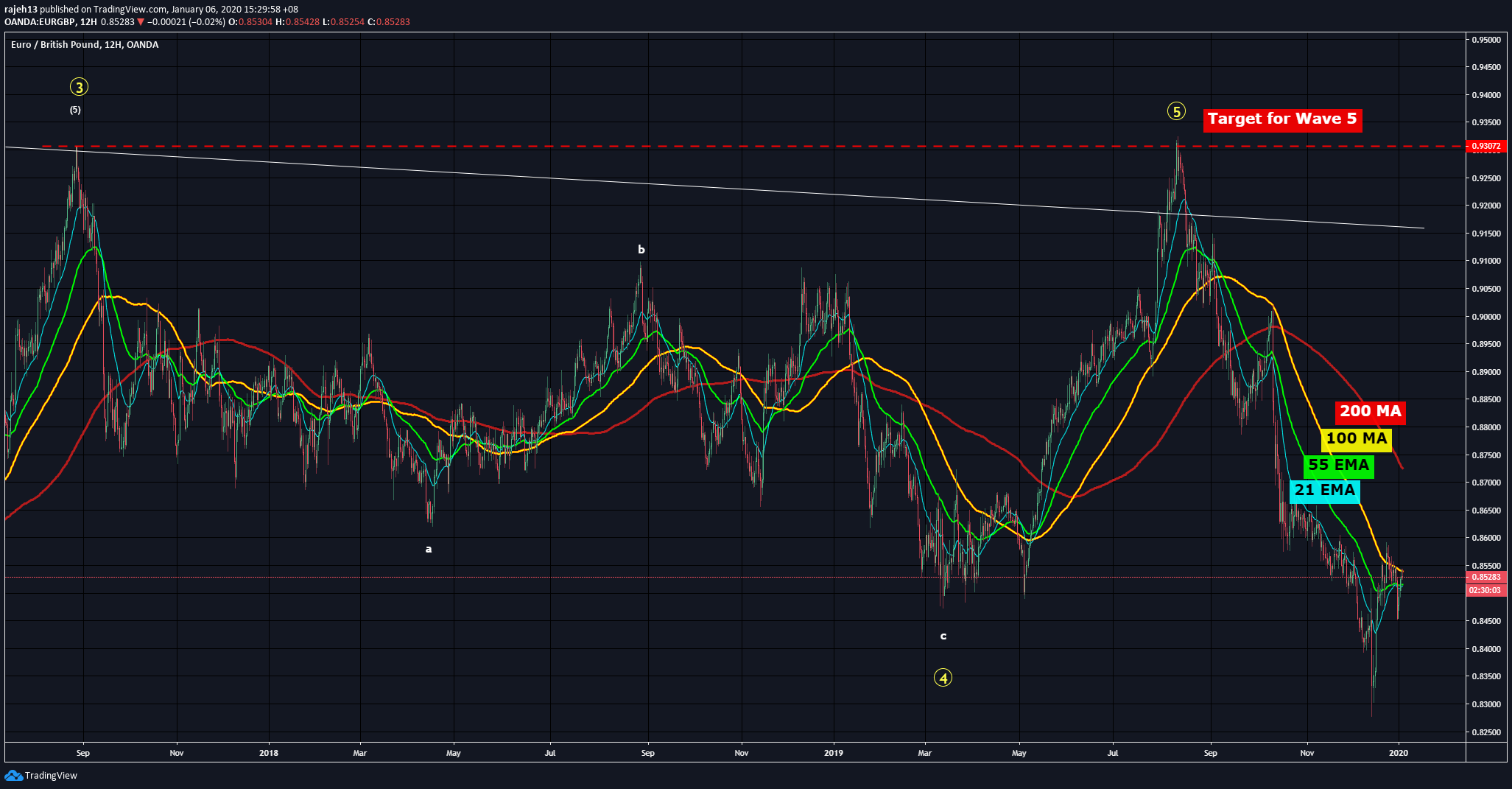Viewport: 1512px width, 789px height.
Task: Select the '21 EMA' cyan label
Action: [x=1324, y=491]
